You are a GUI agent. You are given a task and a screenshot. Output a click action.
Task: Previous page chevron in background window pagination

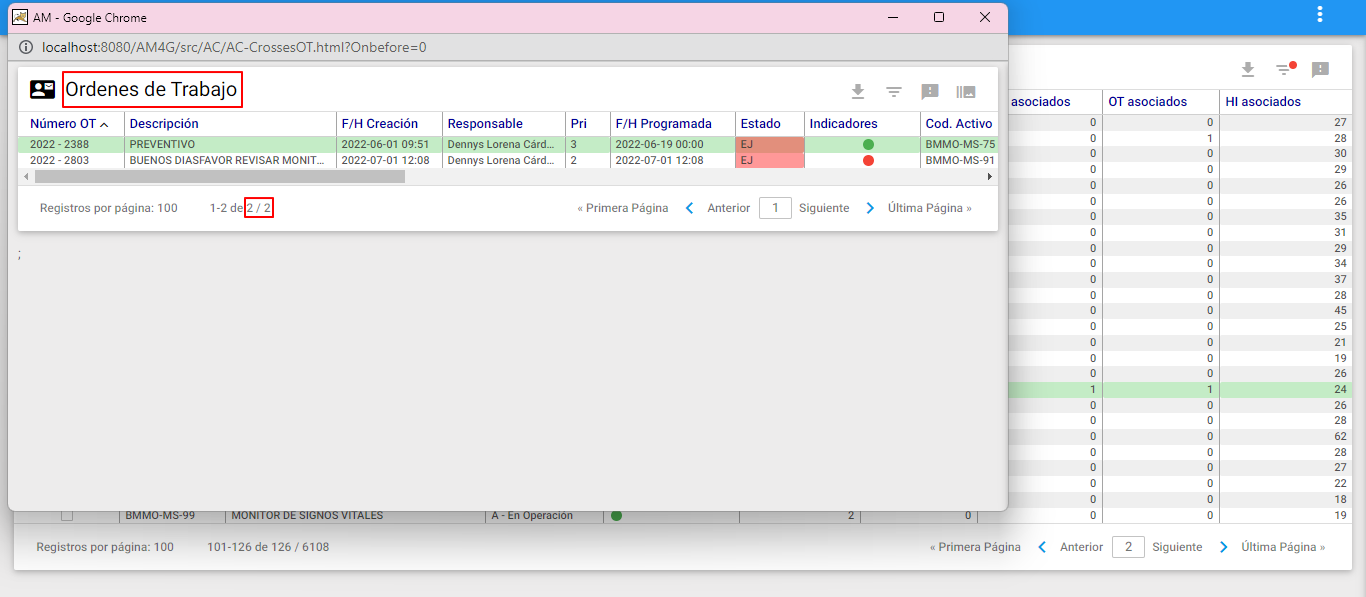coord(1042,547)
